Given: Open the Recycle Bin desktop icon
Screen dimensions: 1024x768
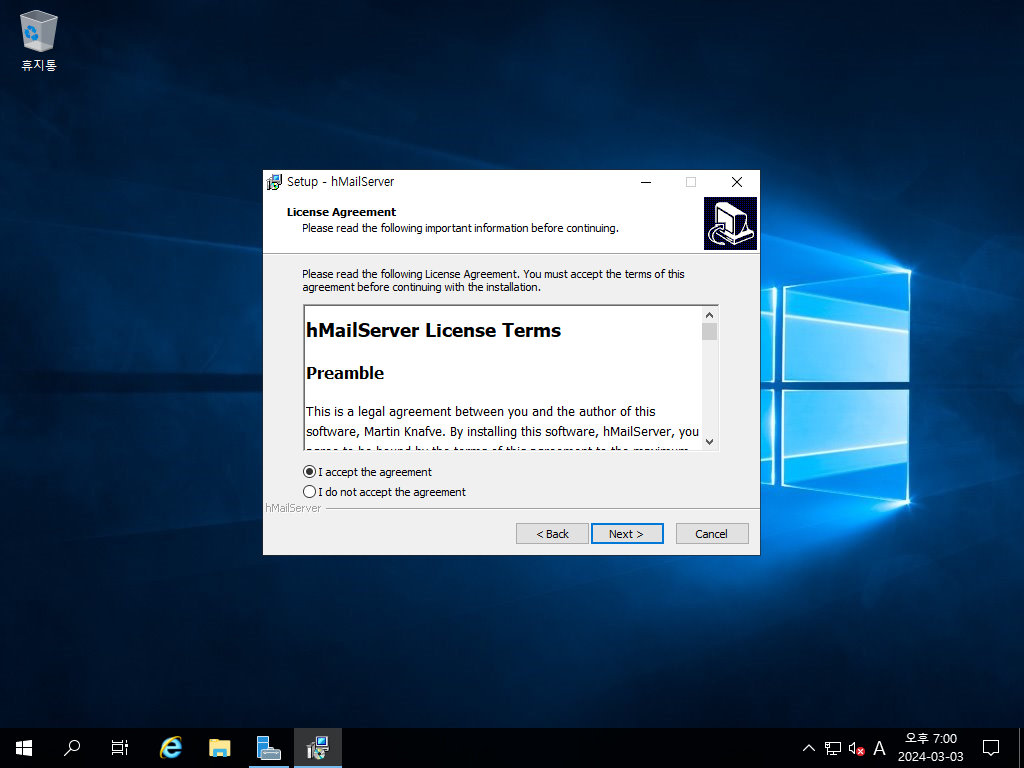Looking at the screenshot, I should (x=39, y=40).
